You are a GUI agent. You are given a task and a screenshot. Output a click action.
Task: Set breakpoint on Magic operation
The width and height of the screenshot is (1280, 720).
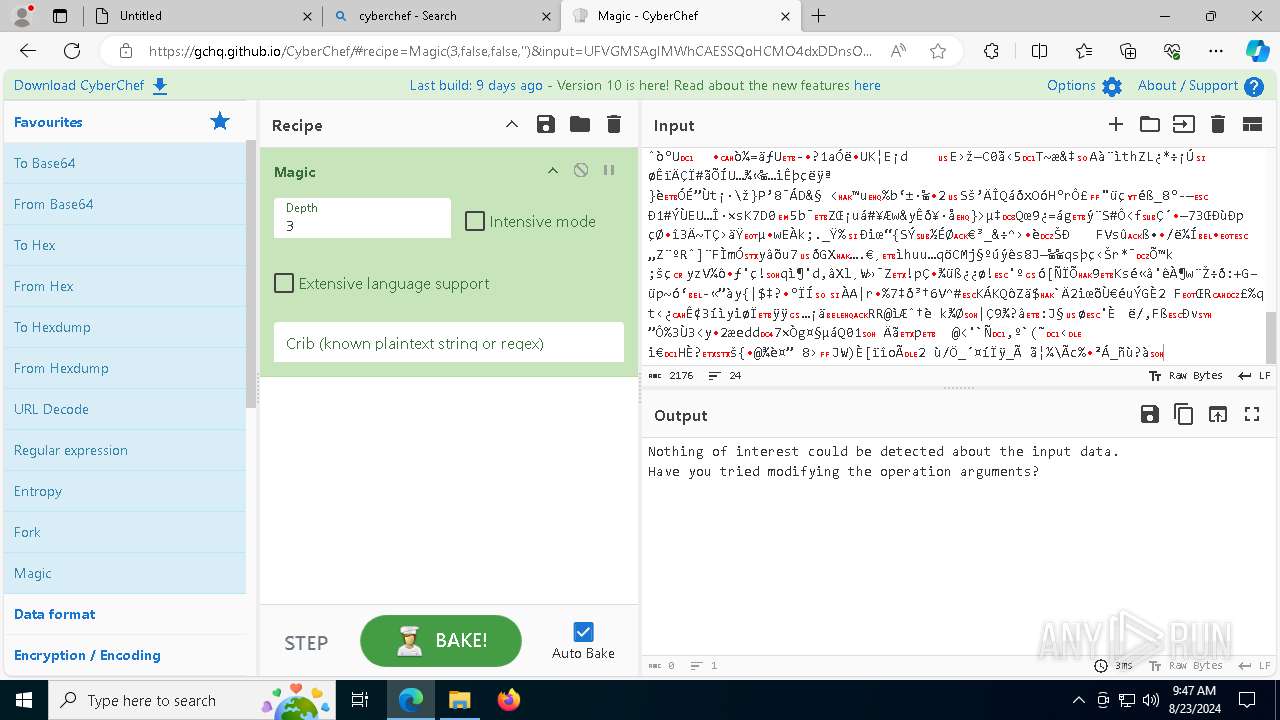(x=609, y=171)
